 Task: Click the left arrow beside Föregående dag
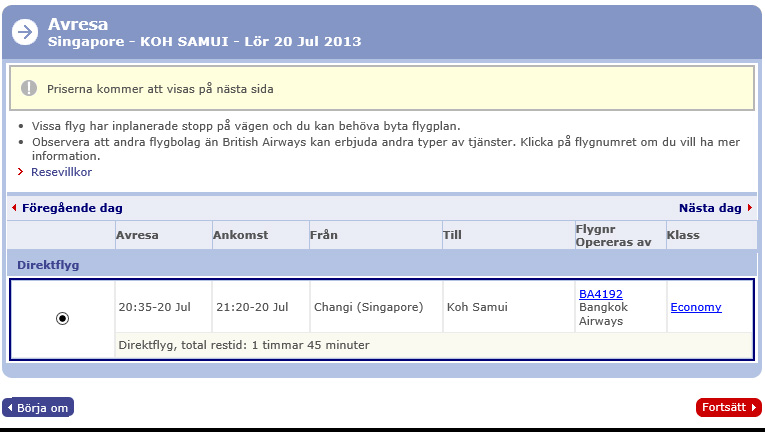click(14, 208)
